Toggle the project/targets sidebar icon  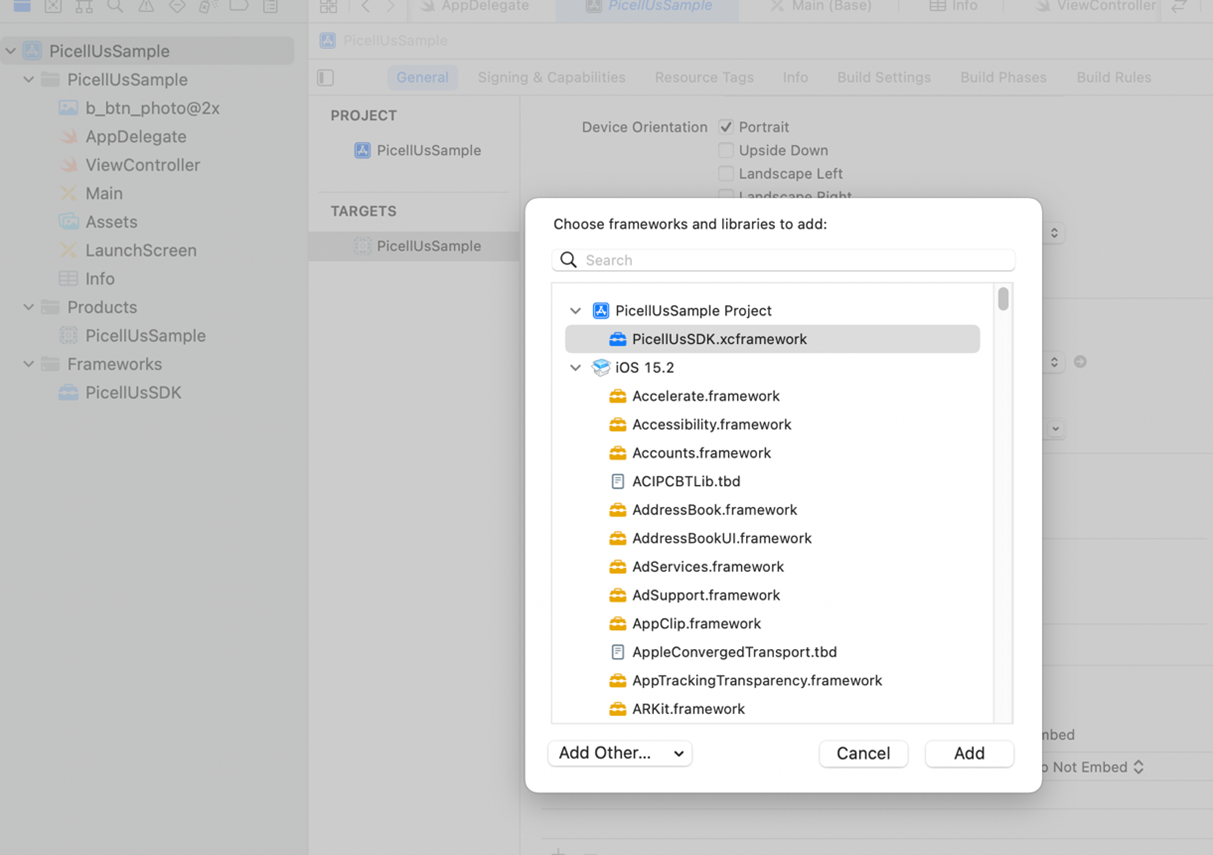coord(326,77)
